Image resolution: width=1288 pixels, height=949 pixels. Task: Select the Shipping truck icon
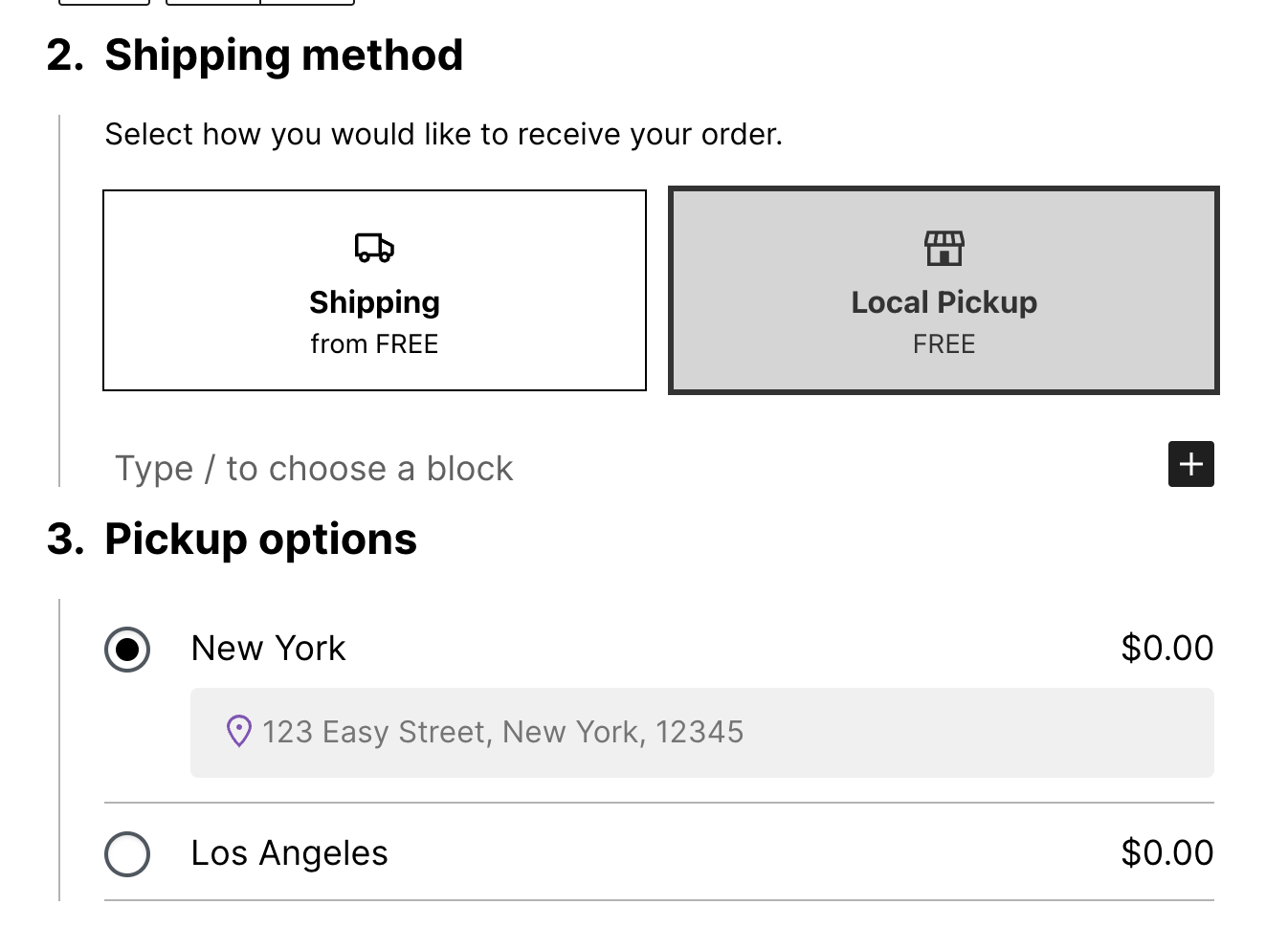tap(374, 247)
